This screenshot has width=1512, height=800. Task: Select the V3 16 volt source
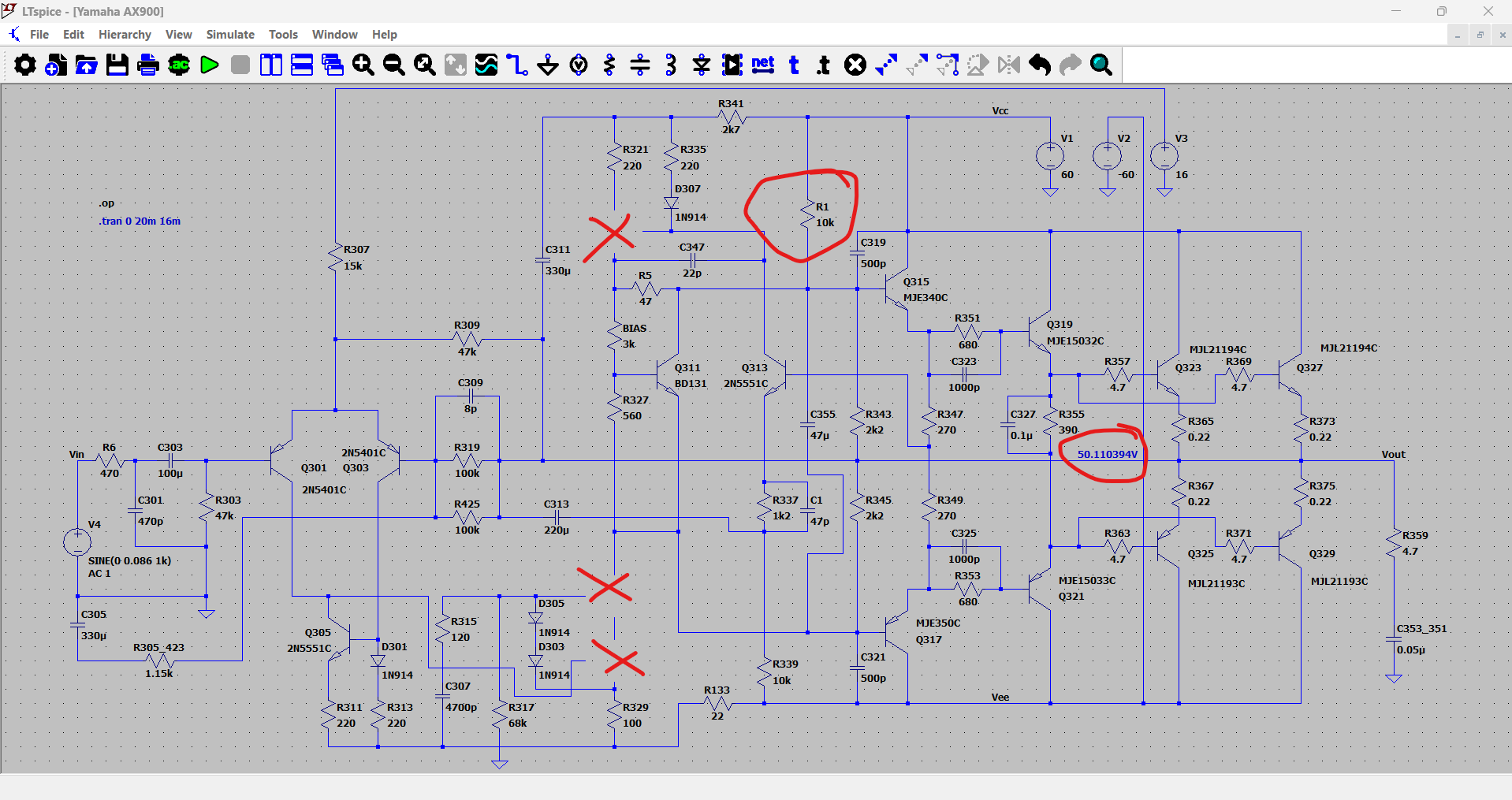[1164, 155]
